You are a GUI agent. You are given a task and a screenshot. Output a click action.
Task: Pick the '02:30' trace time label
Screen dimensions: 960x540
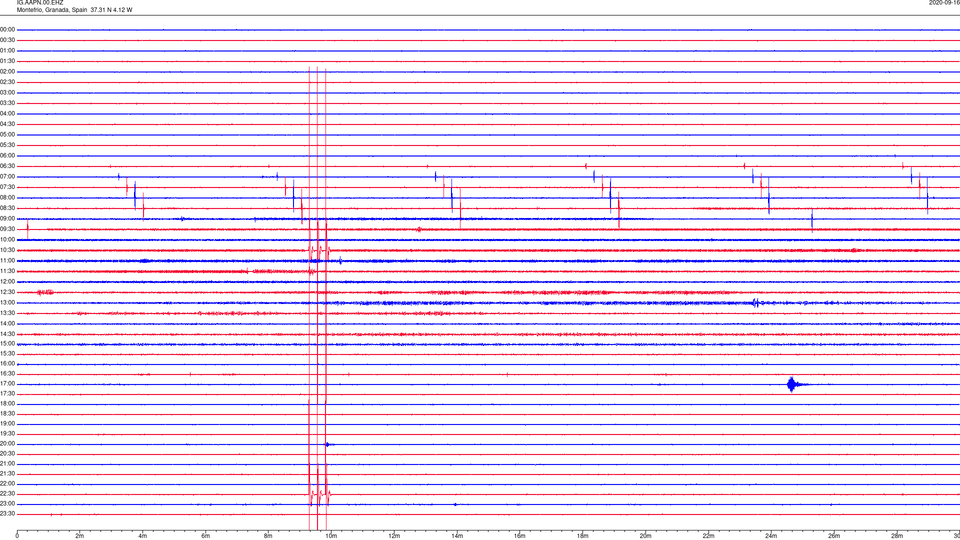click(7, 82)
